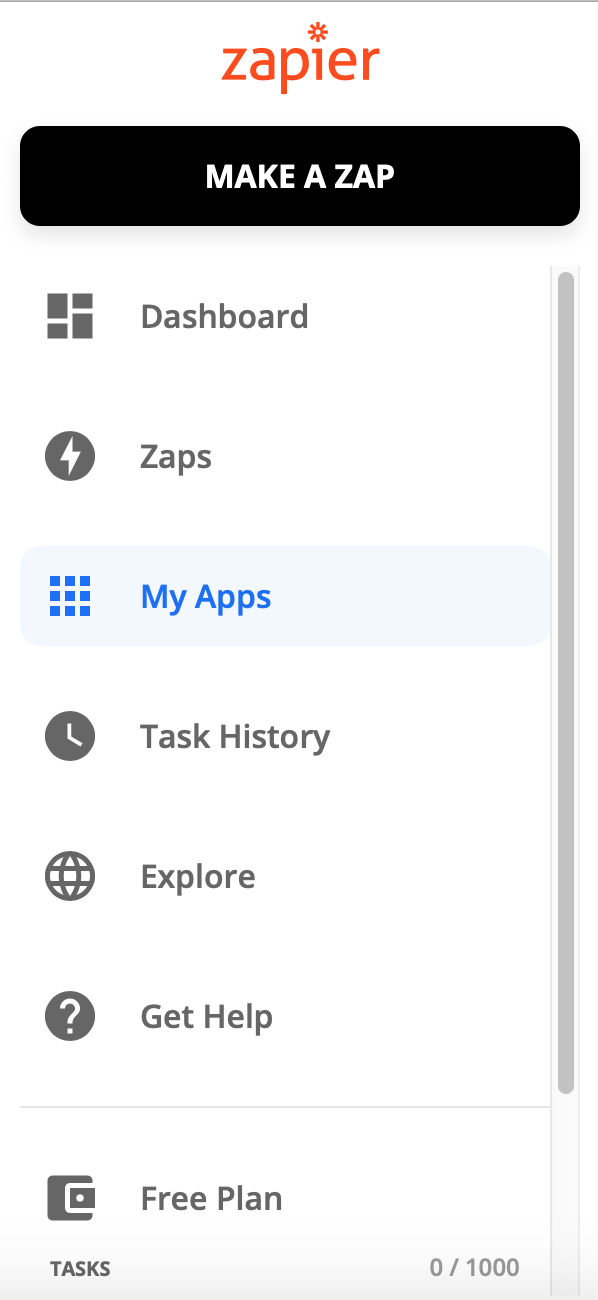Click the My Apps blue grid icon

pos(70,596)
